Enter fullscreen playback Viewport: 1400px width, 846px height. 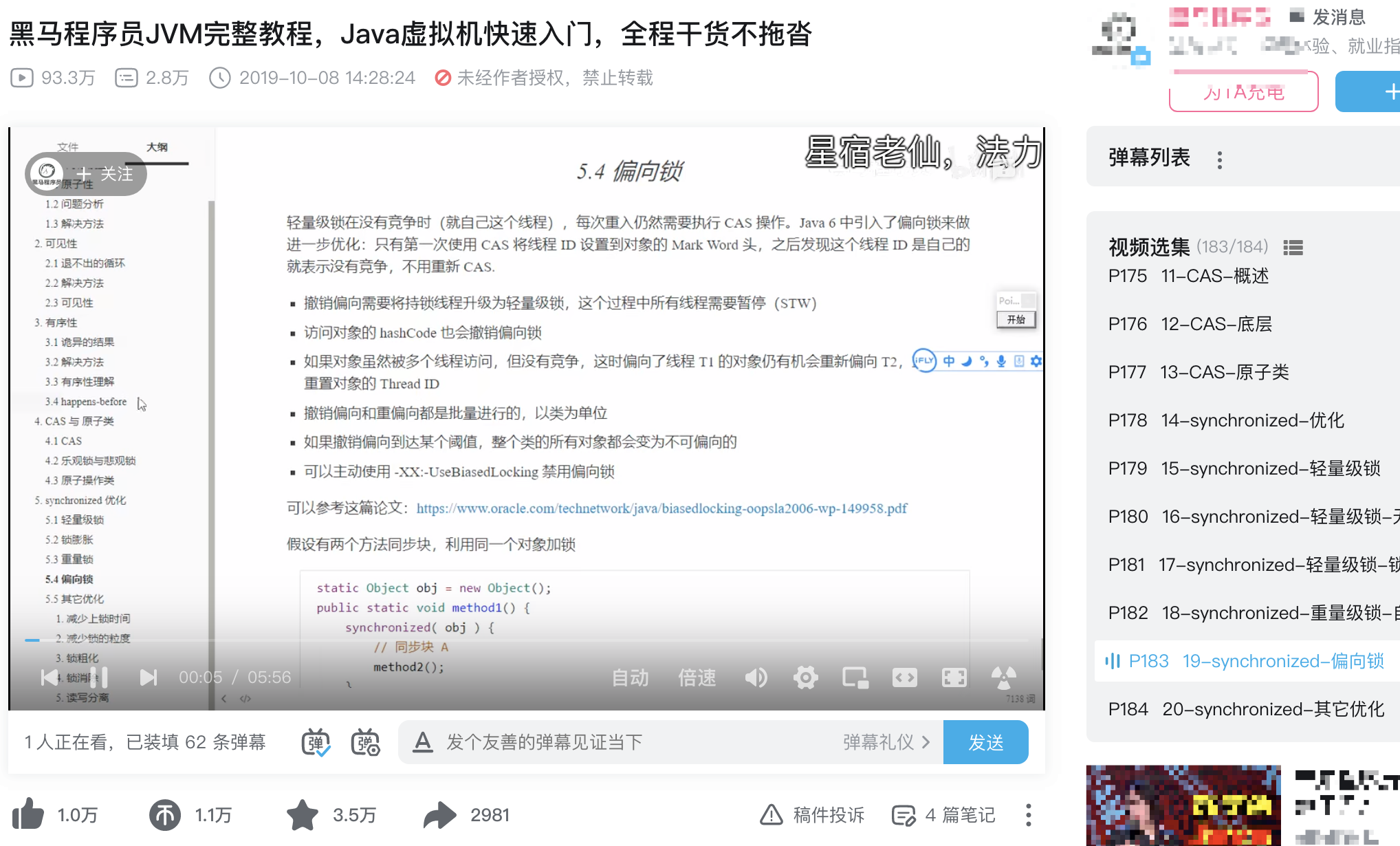click(954, 677)
